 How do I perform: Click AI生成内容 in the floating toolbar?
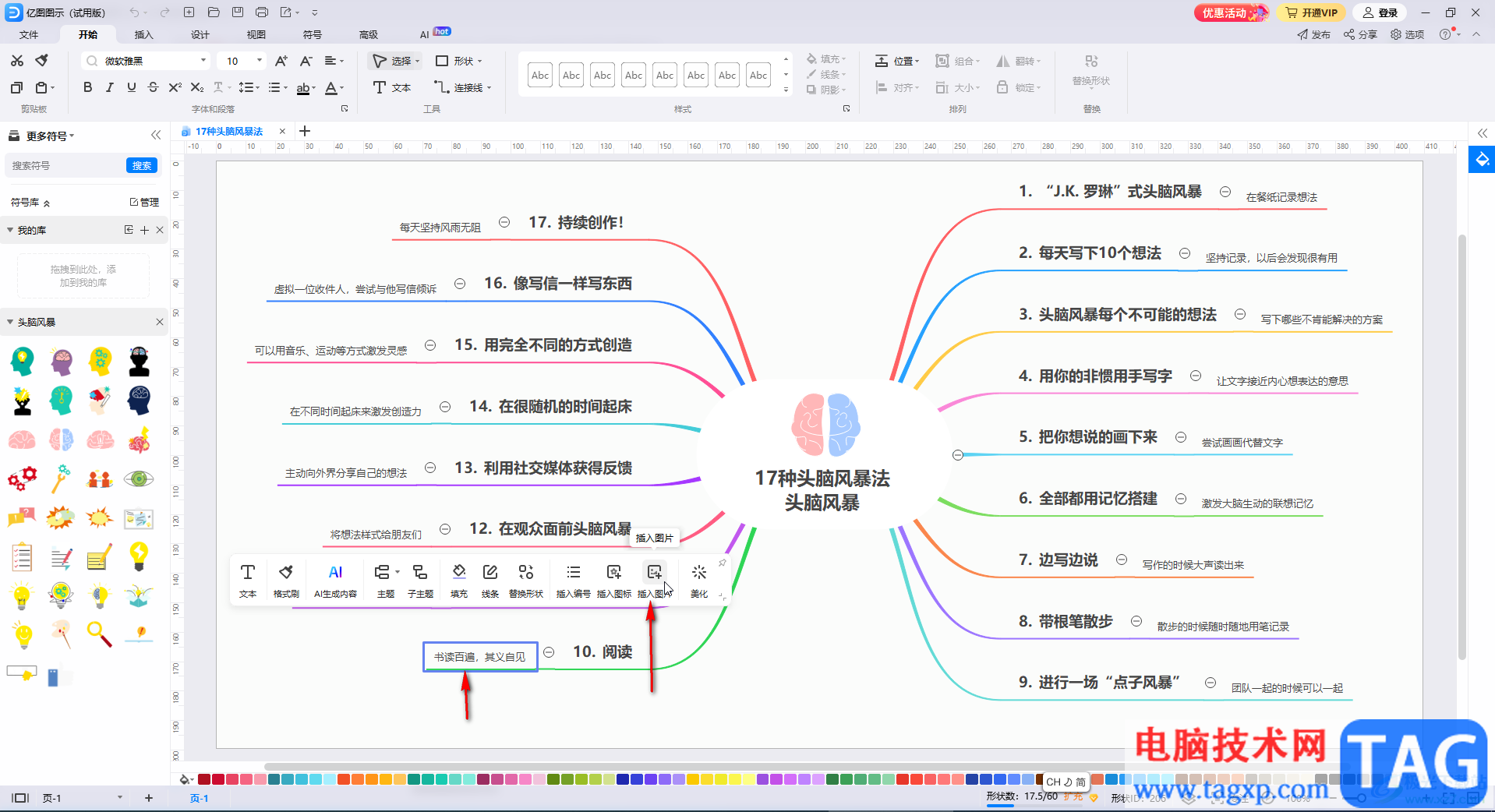coord(335,581)
